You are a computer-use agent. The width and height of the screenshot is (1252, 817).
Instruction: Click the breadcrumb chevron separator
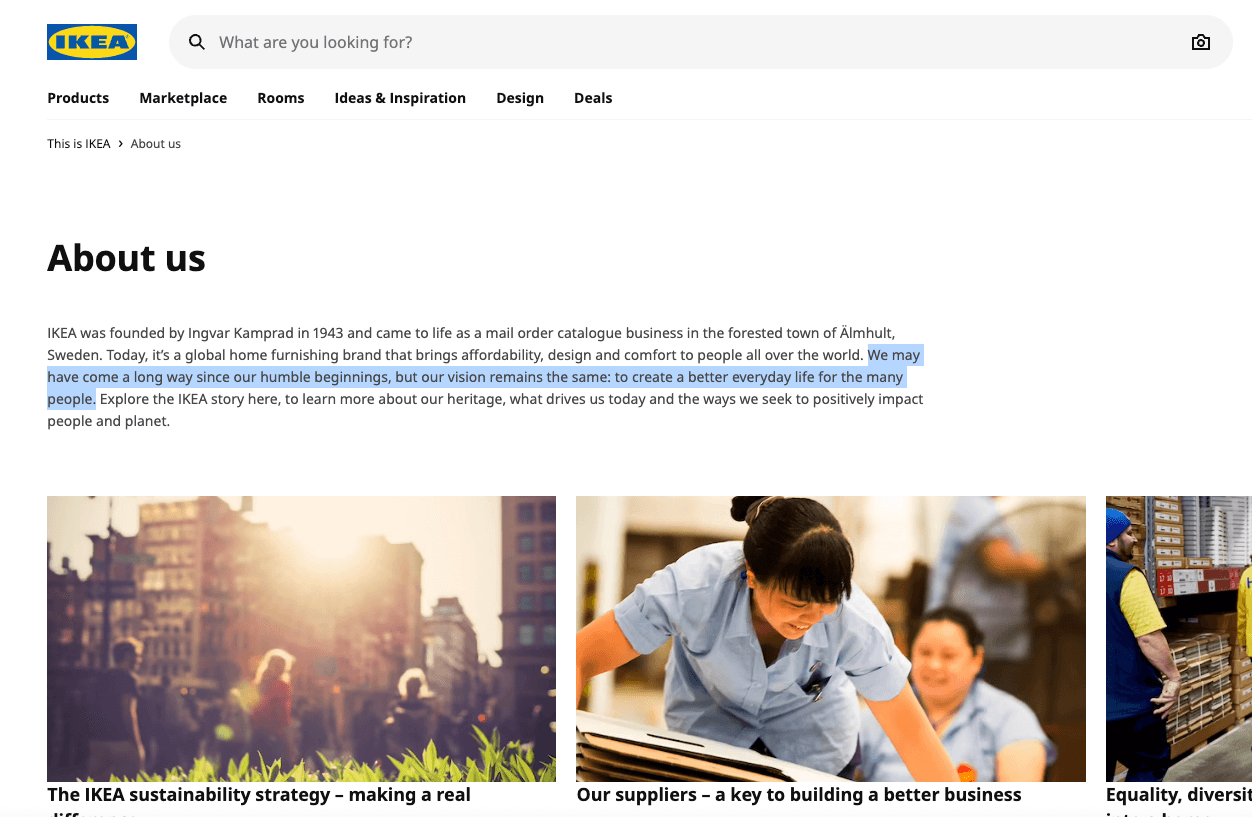(120, 144)
